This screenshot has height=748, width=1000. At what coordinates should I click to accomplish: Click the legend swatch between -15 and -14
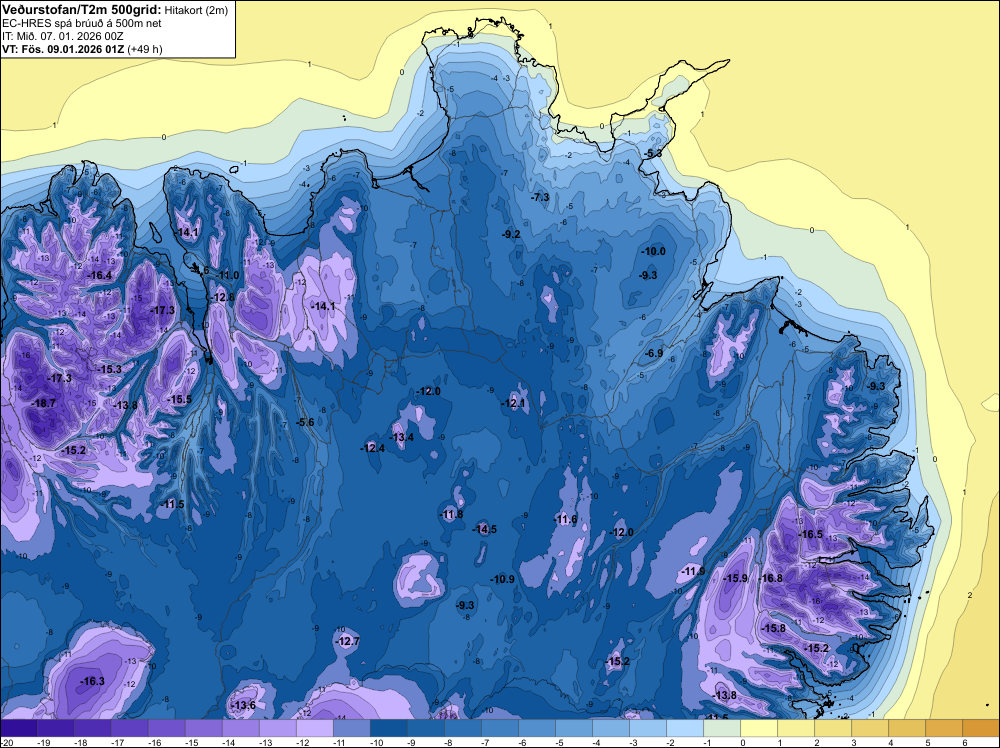click(x=203, y=728)
